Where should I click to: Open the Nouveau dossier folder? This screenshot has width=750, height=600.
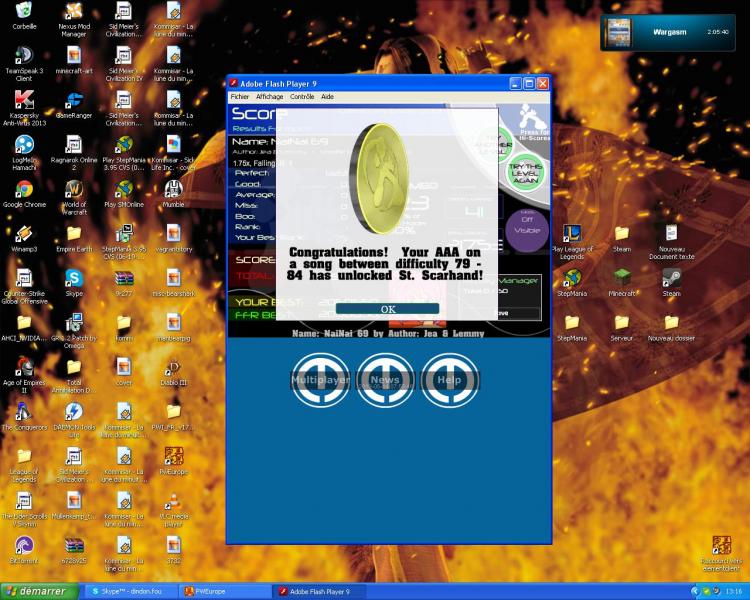click(672, 327)
